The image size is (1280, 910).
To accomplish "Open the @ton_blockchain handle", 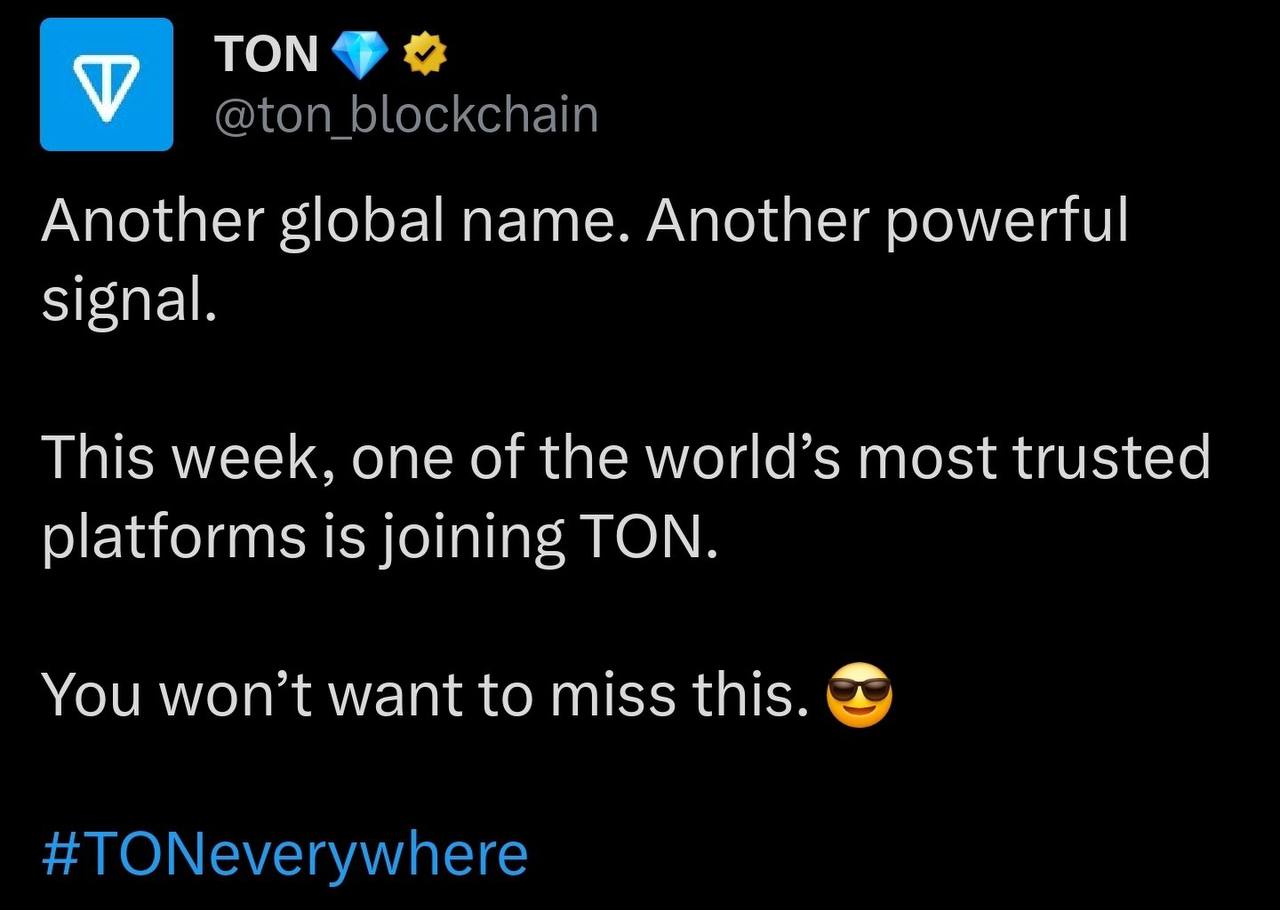I will click(407, 115).
